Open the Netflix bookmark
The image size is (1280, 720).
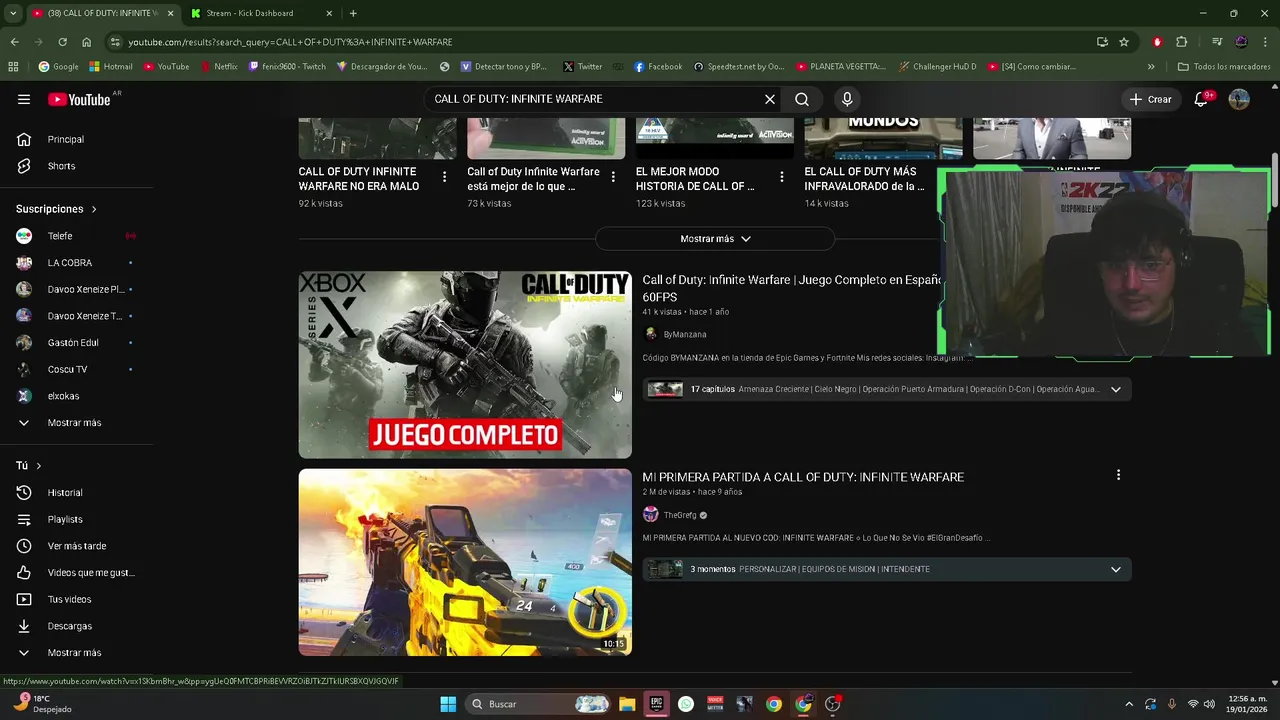tap(219, 67)
